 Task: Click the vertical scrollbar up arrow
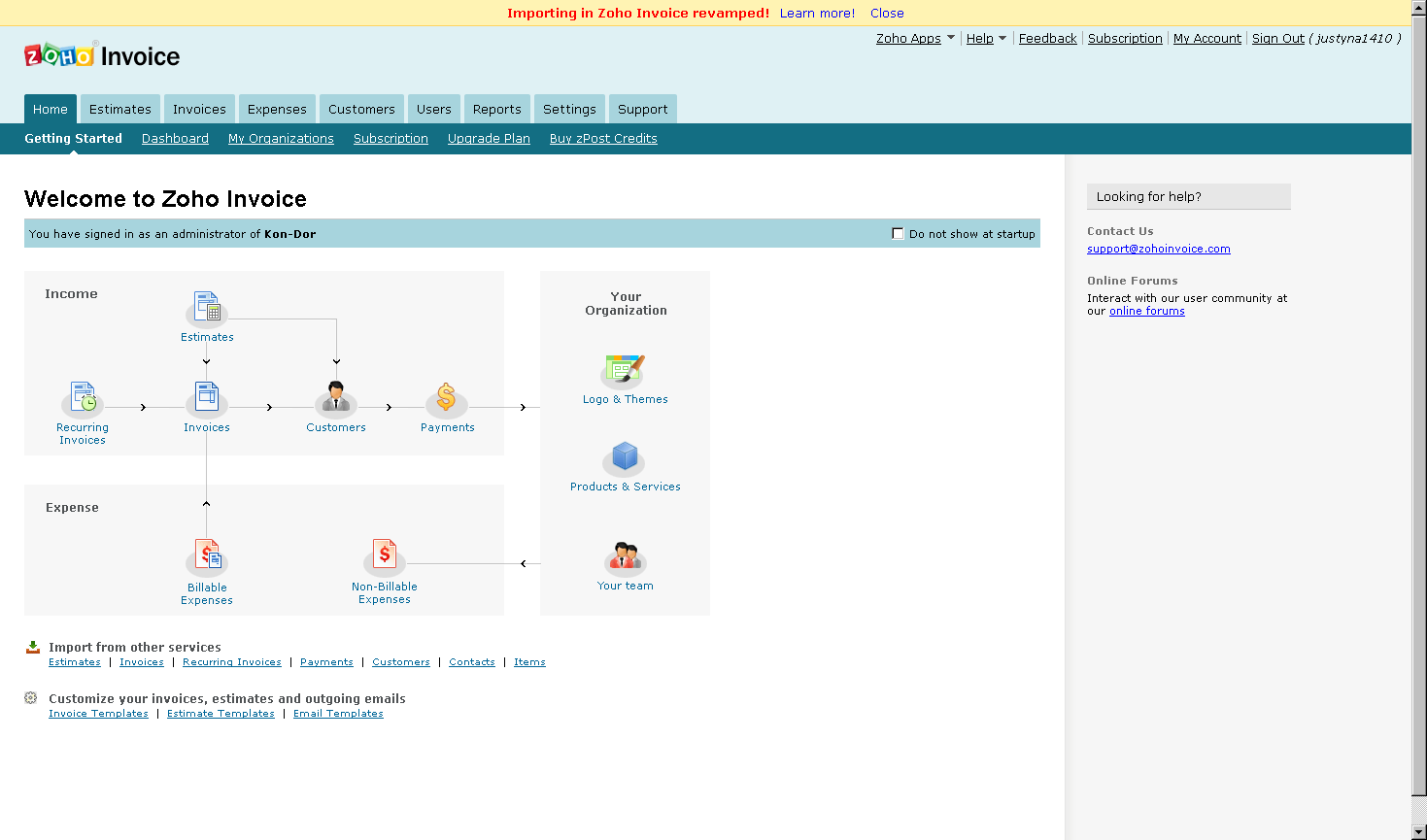click(x=1419, y=8)
